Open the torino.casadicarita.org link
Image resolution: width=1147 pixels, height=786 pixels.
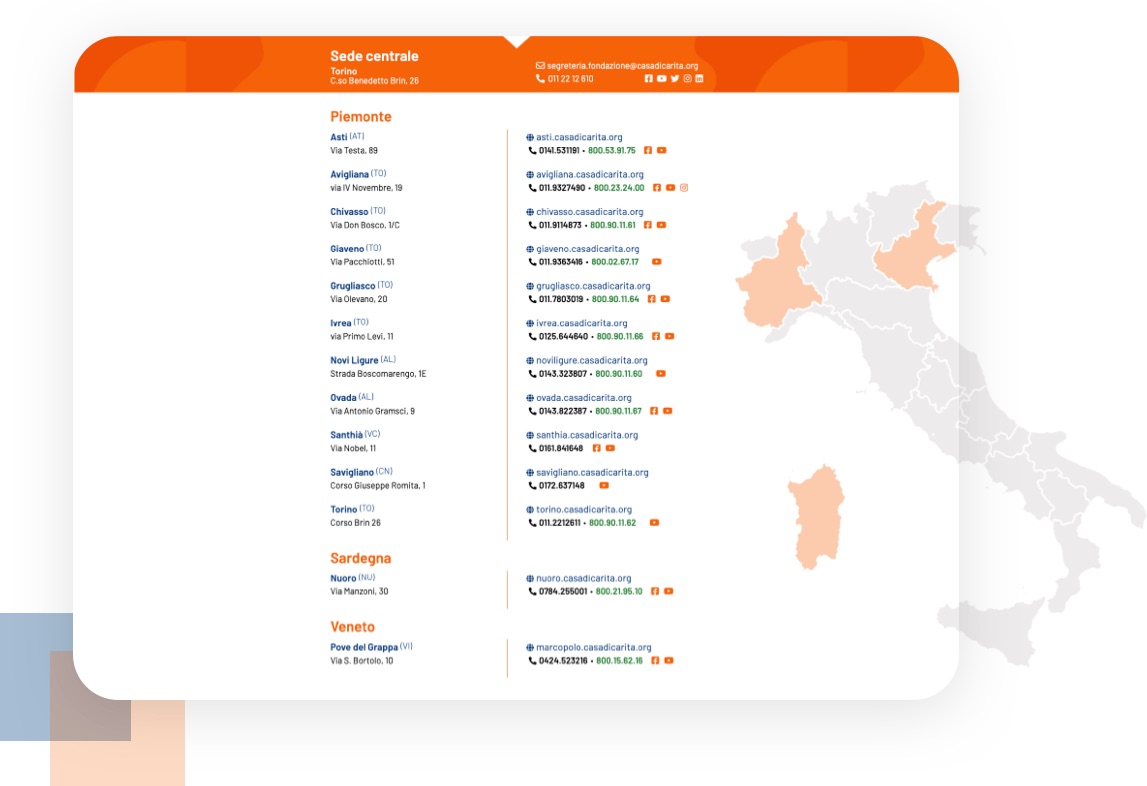click(583, 510)
